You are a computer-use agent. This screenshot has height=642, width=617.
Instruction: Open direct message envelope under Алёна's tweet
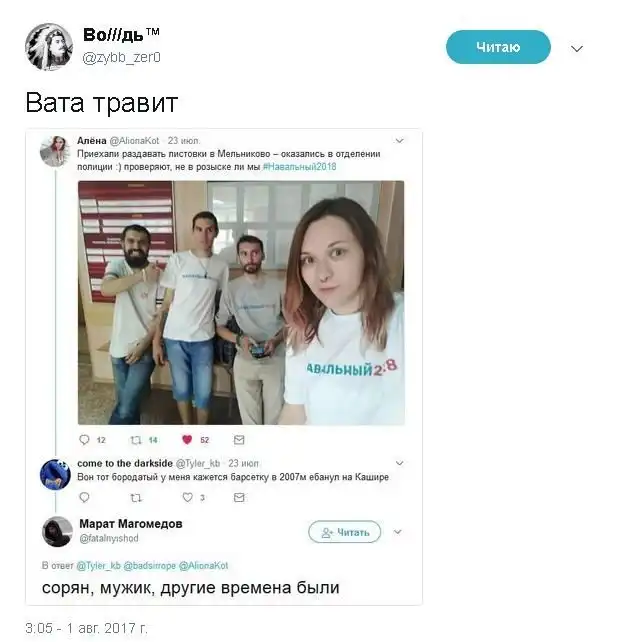pyautogui.click(x=239, y=440)
